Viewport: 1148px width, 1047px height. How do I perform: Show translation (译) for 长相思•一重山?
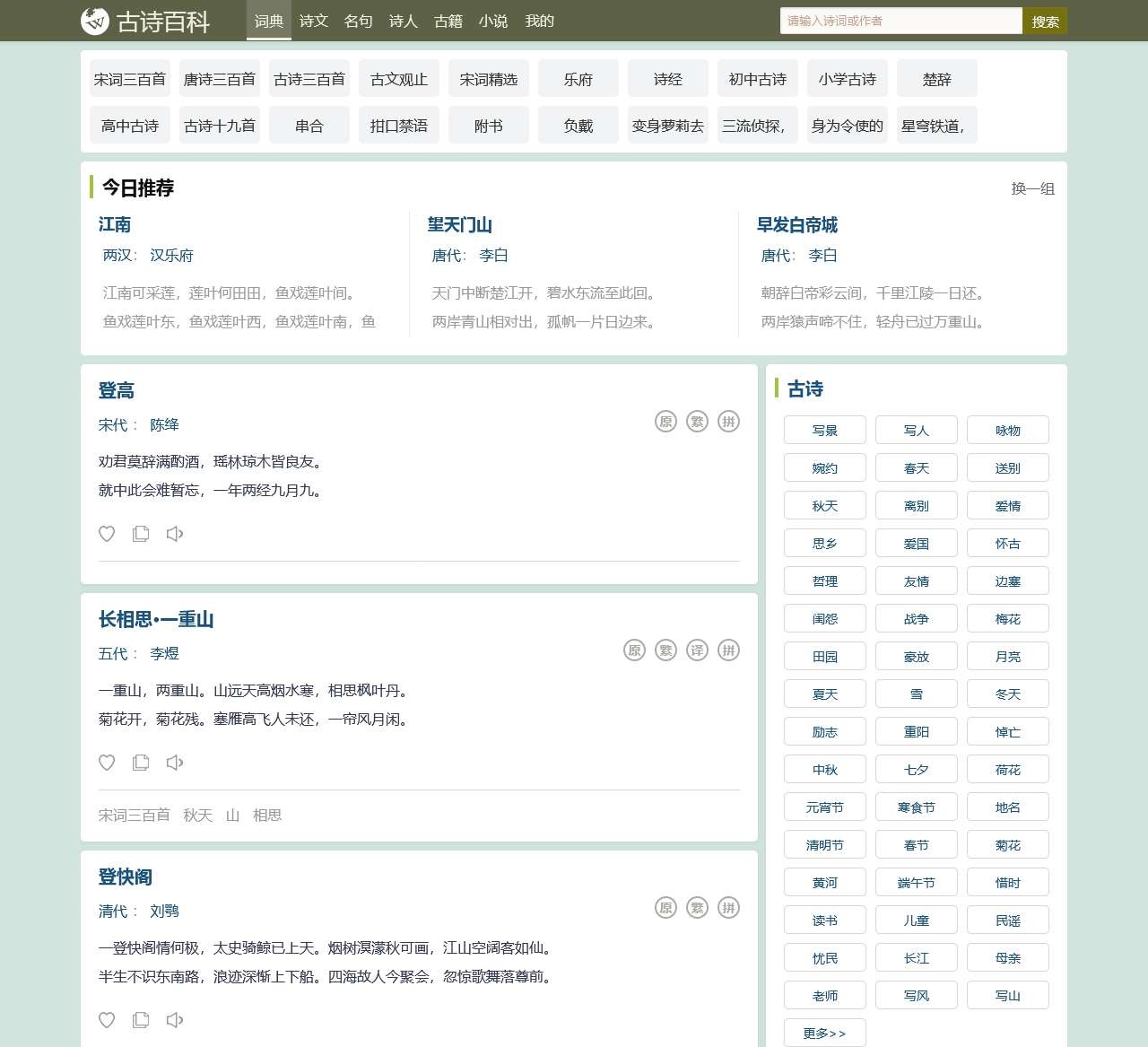[x=697, y=650]
